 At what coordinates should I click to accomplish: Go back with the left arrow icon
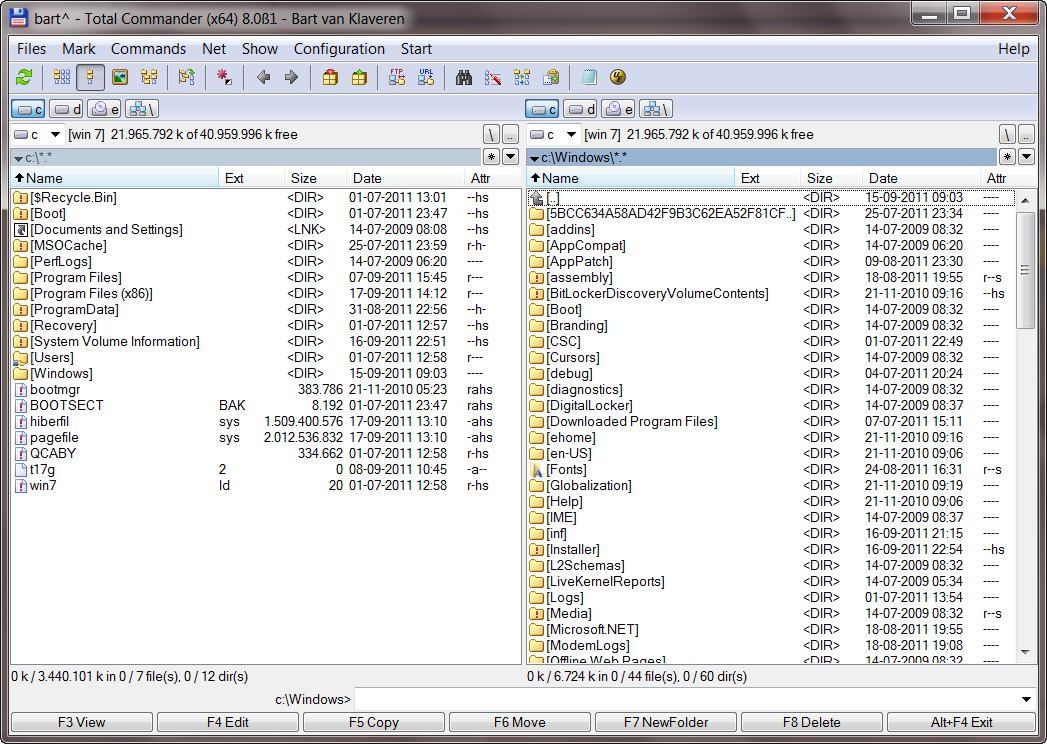(263, 77)
